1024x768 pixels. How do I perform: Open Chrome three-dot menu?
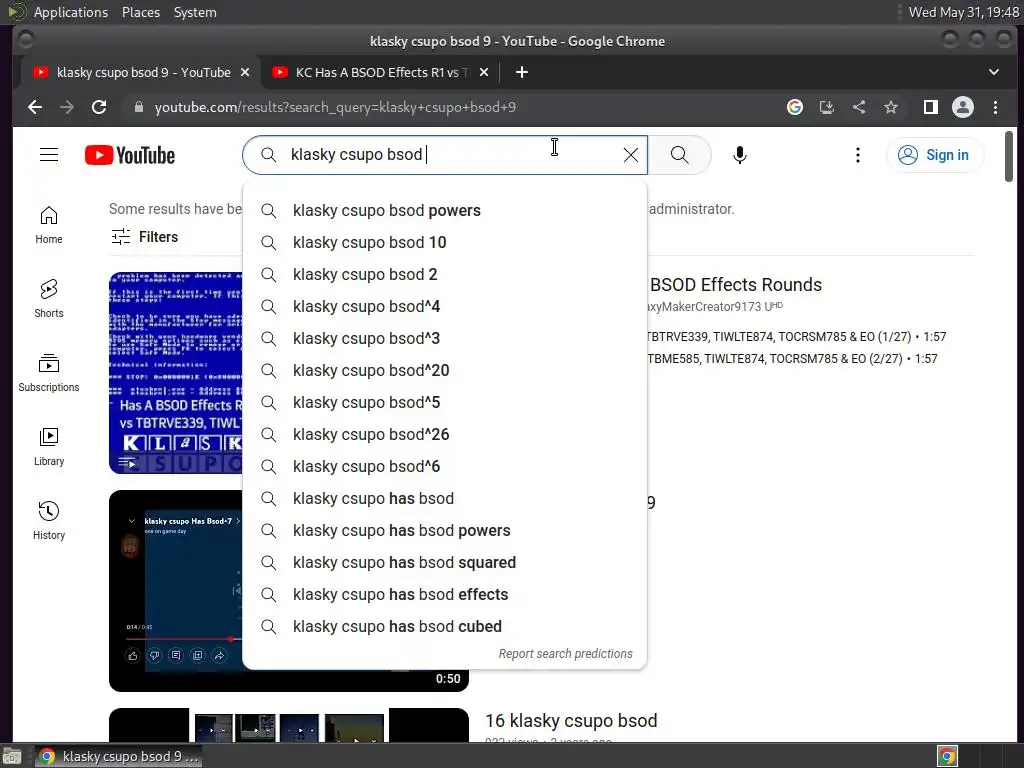[995, 107]
